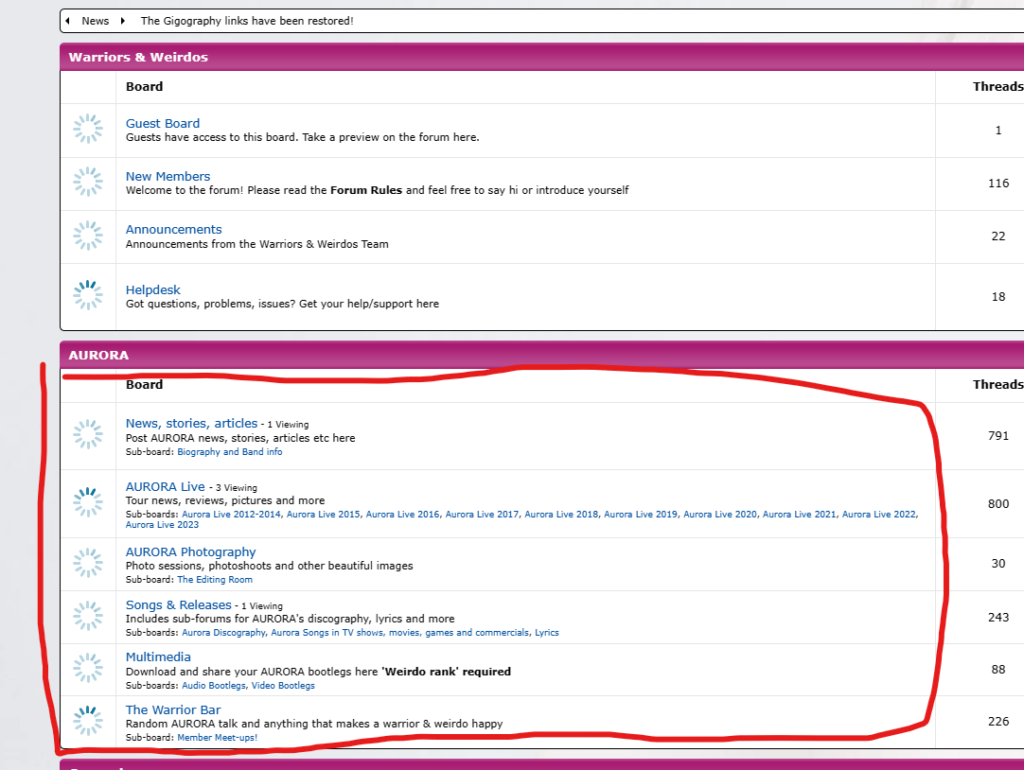Click the Gigography links restored news text
The width and height of the screenshot is (1024, 770).
click(247, 21)
